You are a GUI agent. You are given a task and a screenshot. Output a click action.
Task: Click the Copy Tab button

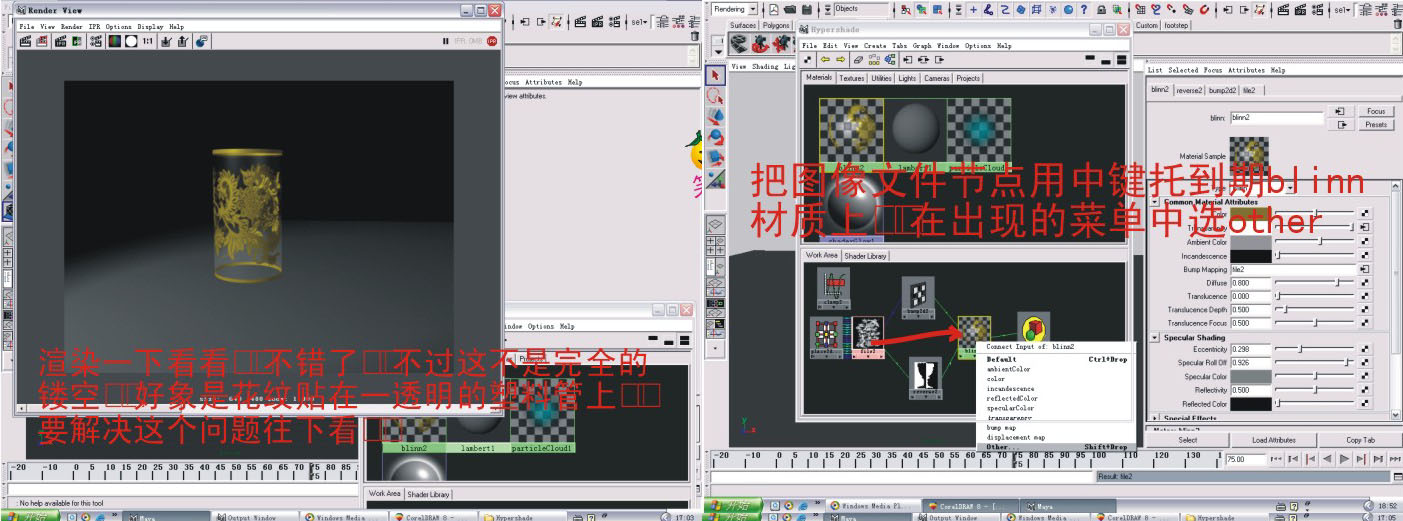click(x=1359, y=440)
